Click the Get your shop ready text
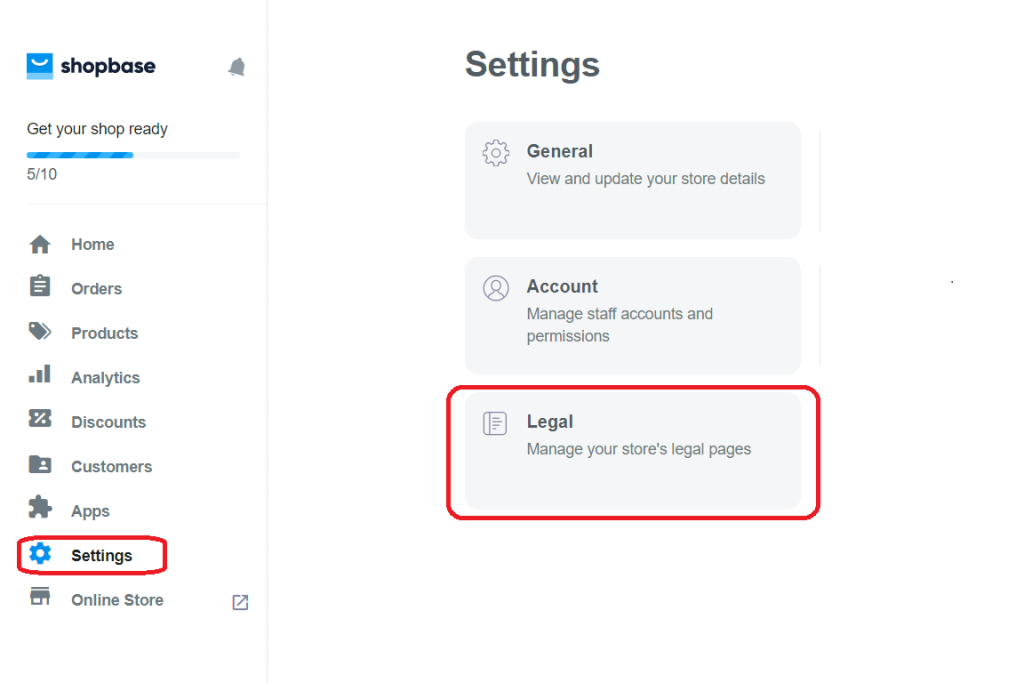The height and width of the screenshot is (683, 1024). [x=97, y=129]
